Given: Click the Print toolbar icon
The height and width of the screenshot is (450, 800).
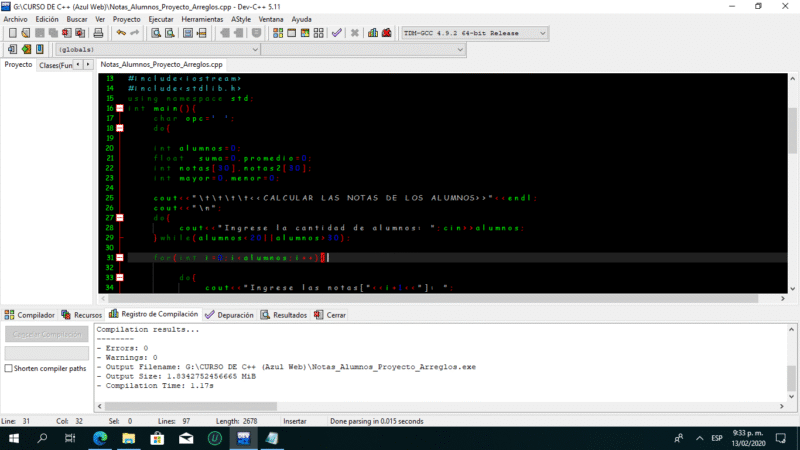Looking at the screenshot, I should tap(98, 33).
